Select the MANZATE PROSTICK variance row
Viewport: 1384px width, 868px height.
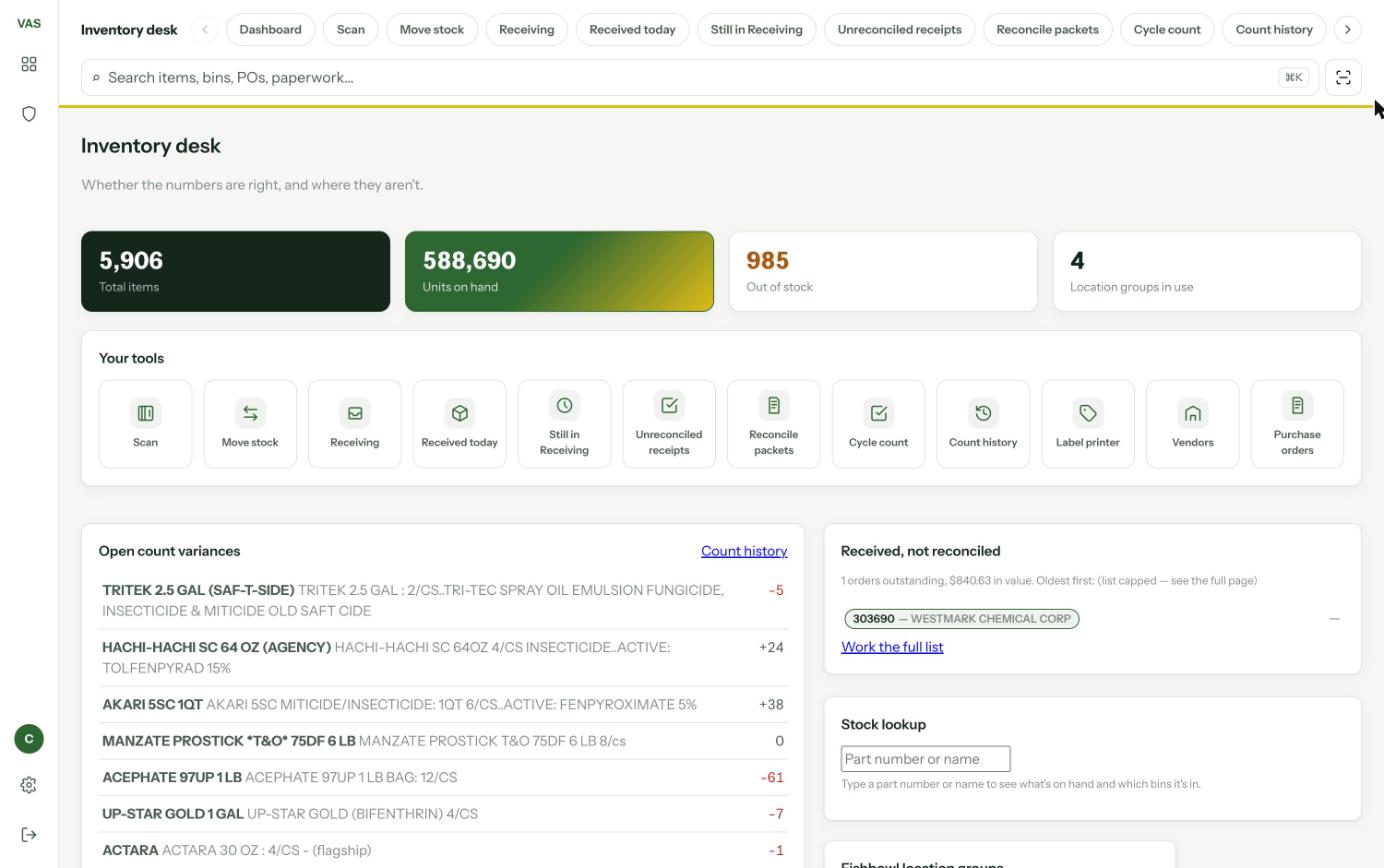(444, 741)
